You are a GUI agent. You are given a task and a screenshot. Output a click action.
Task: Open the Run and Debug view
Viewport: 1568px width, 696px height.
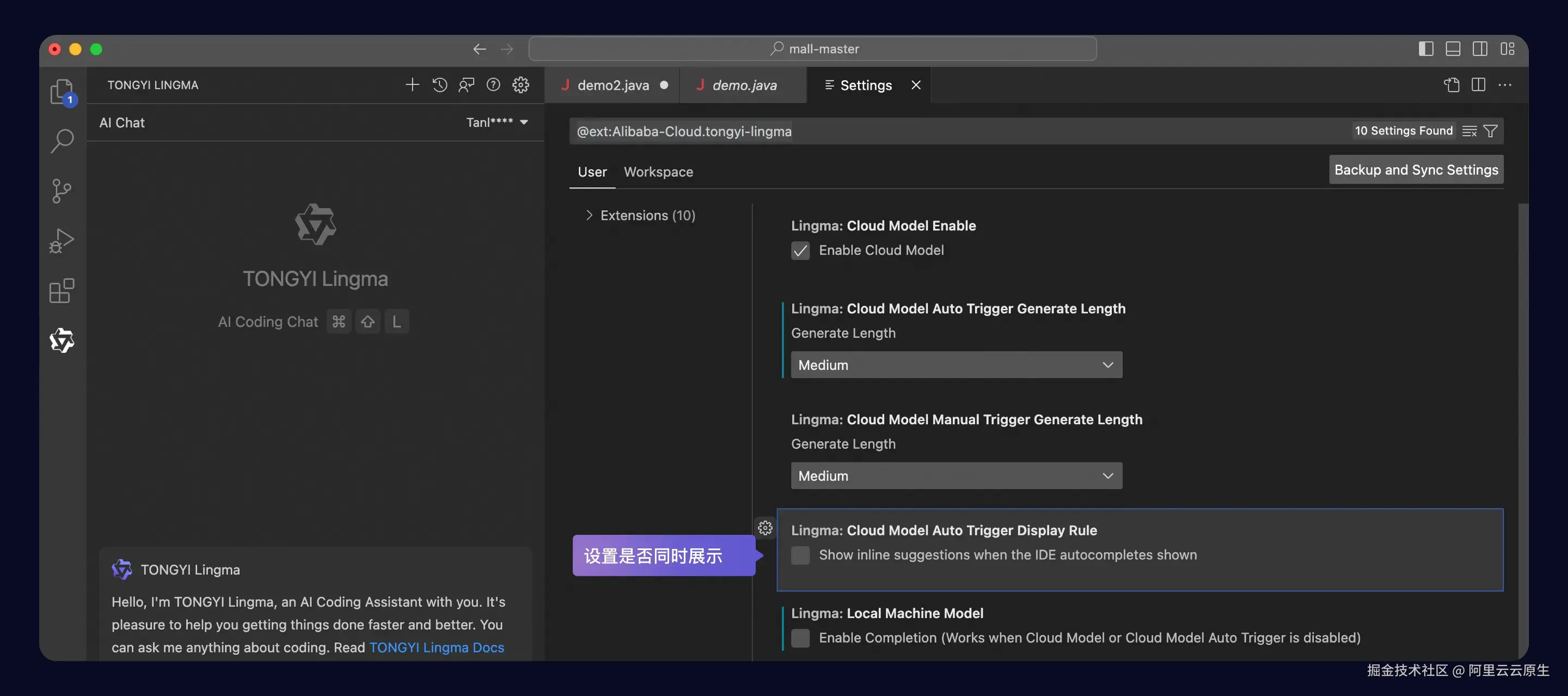[62, 241]
